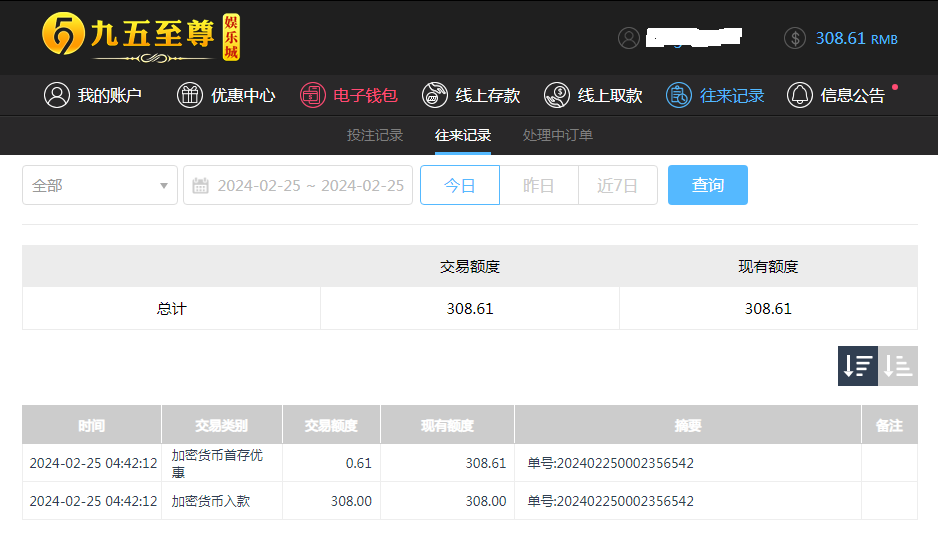This screenshot has height=537, width=938.
Task: Click the 线上存款 deposit icon
Action: pos(434,95)
